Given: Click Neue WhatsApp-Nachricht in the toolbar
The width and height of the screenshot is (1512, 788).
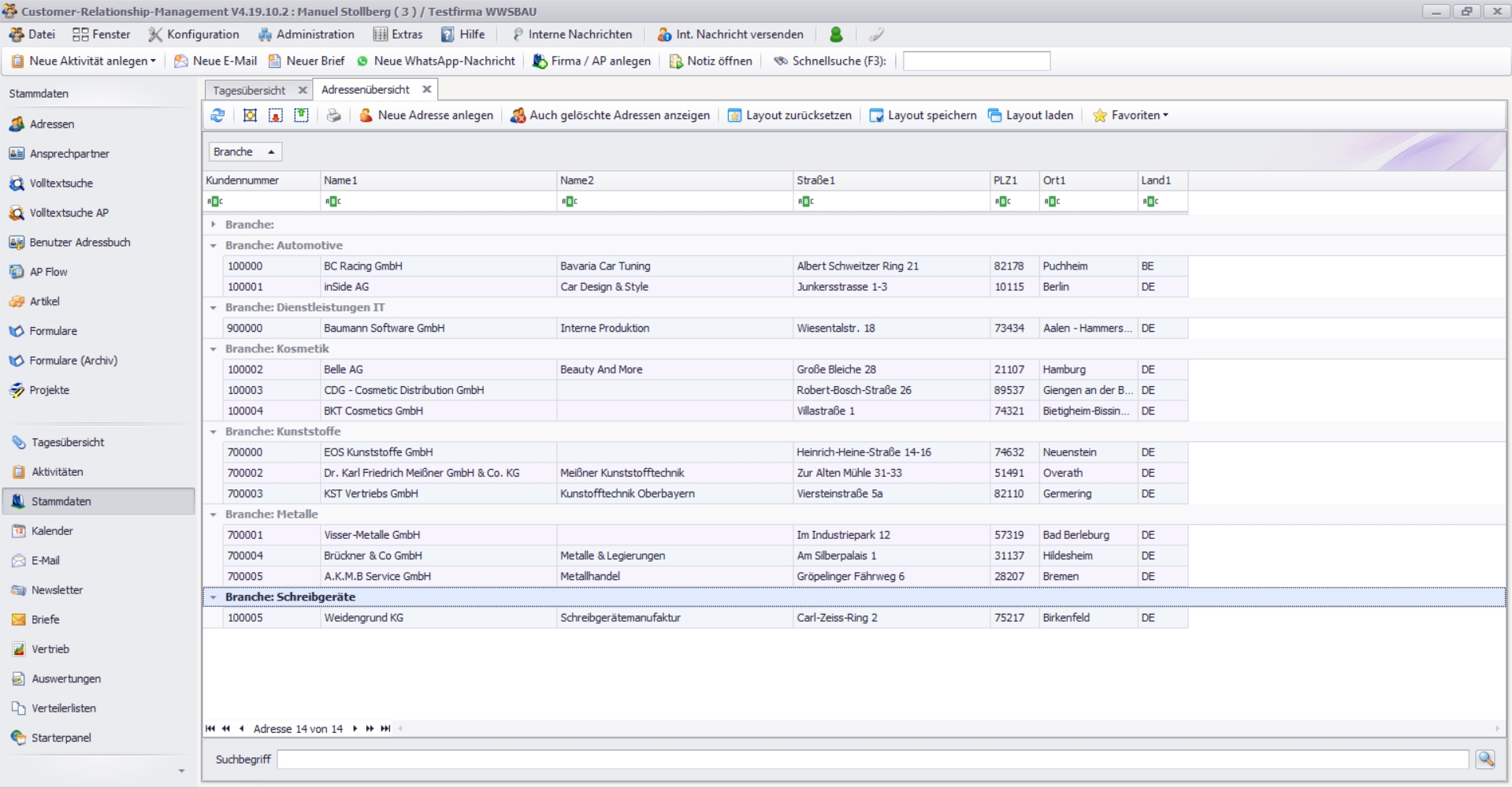Looking at the screenshot, I should click(436, 61).
